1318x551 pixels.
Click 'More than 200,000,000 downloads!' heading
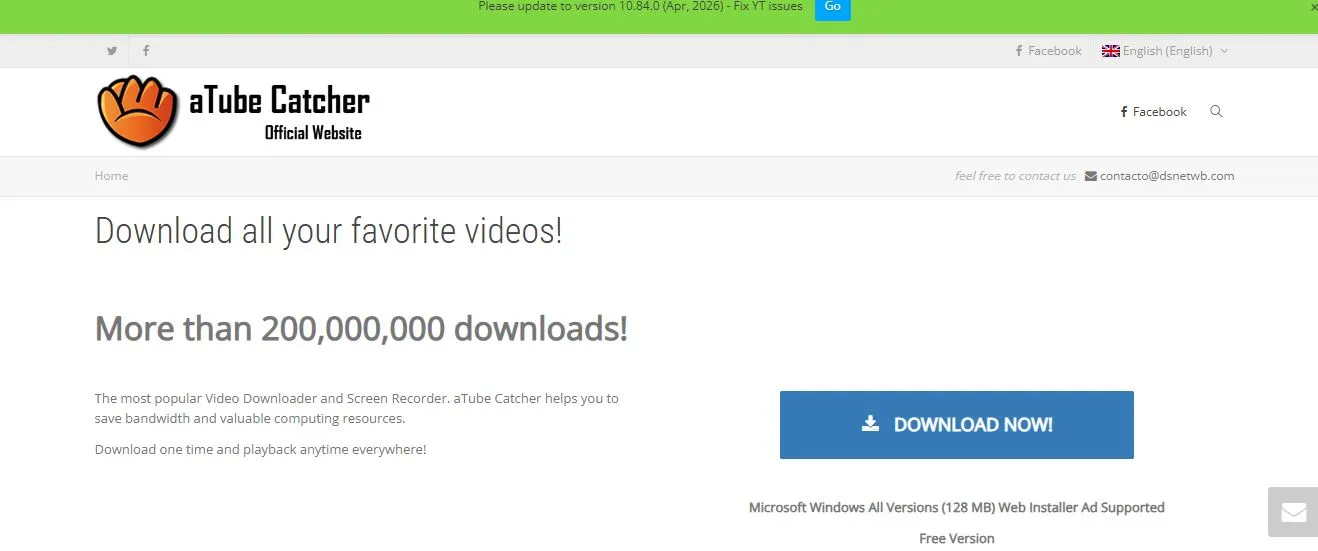pyautogui.click(x=361, y=328)
